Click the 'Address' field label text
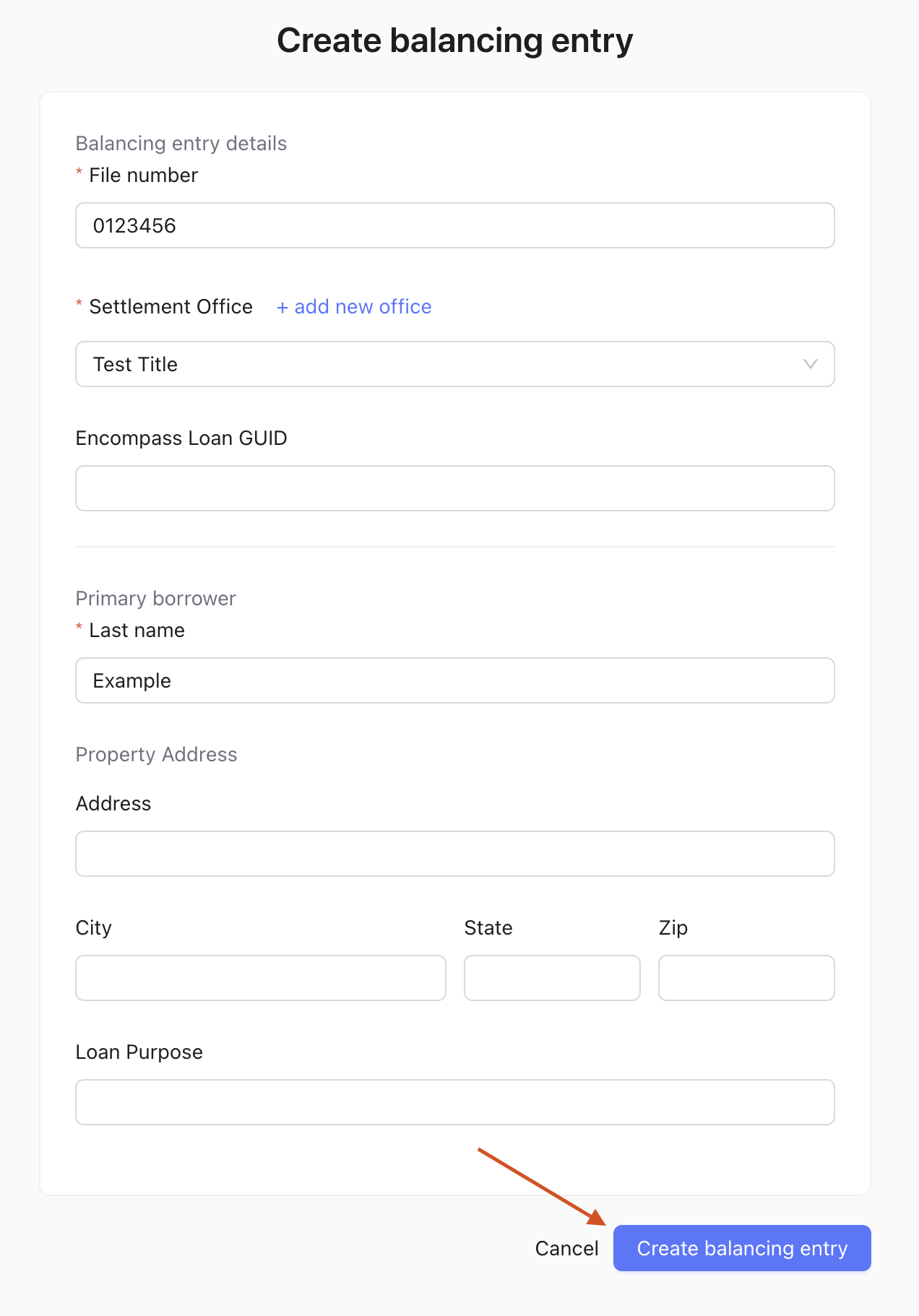This screenshot has height=1316, width=919. coord(113,803)
